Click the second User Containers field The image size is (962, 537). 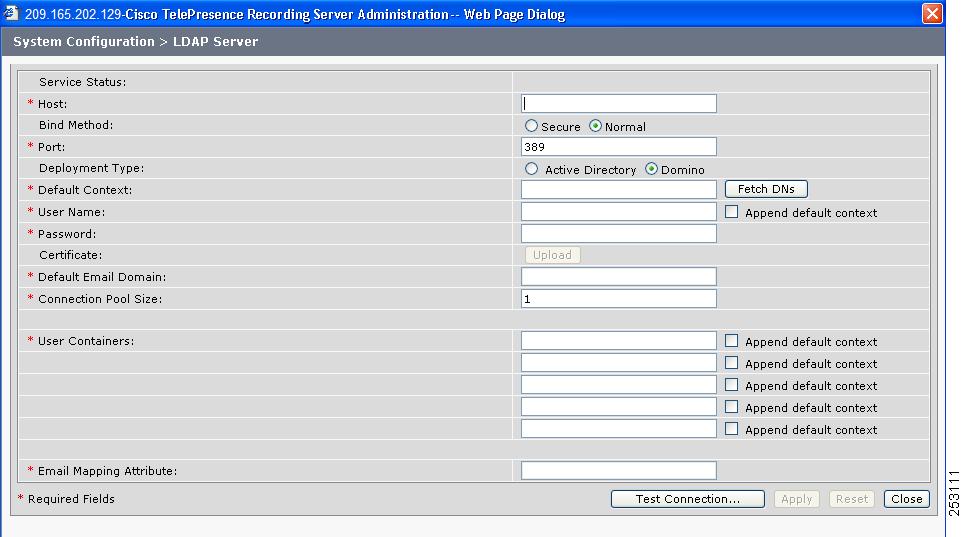(x=618, y=363)
